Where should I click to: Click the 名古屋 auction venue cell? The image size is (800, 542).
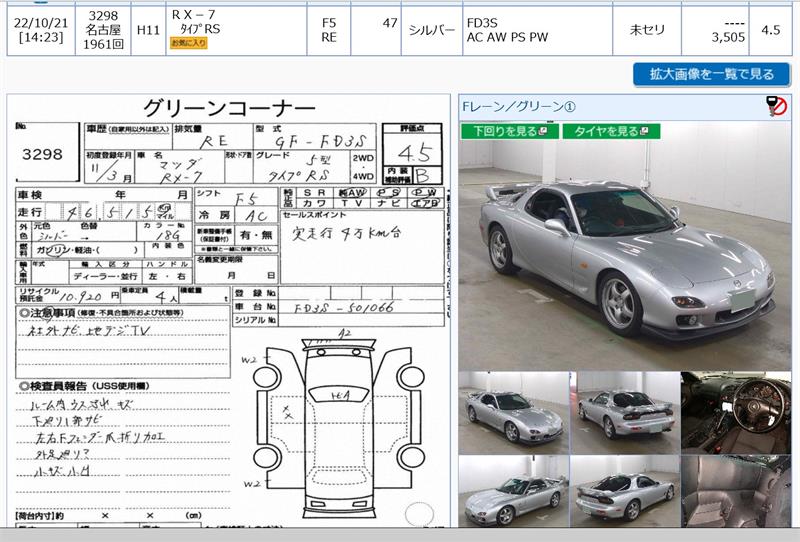(103, 30)
